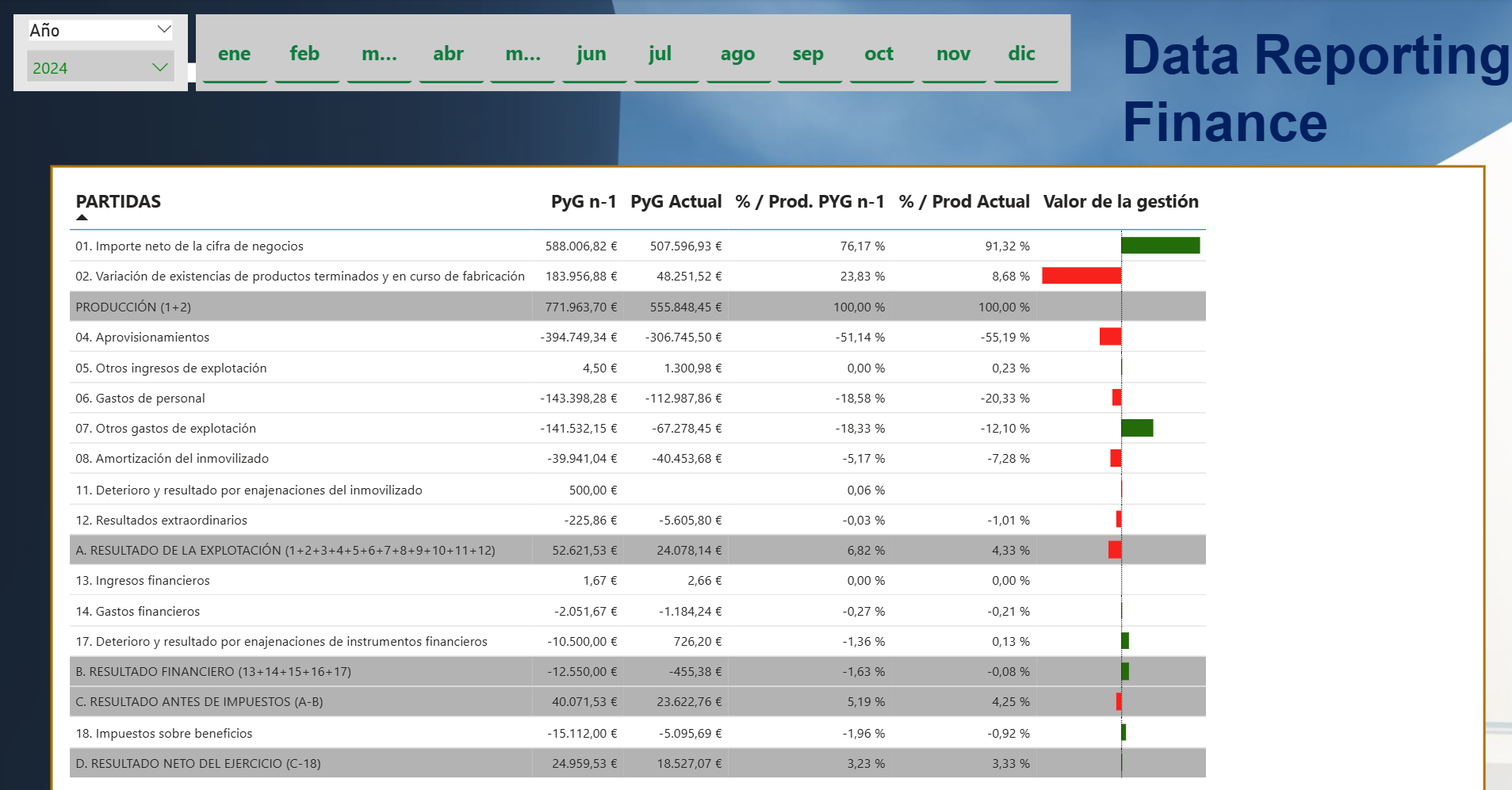Select row 14. Gastos financieros

pyautogui.click(x=637, y=611)
